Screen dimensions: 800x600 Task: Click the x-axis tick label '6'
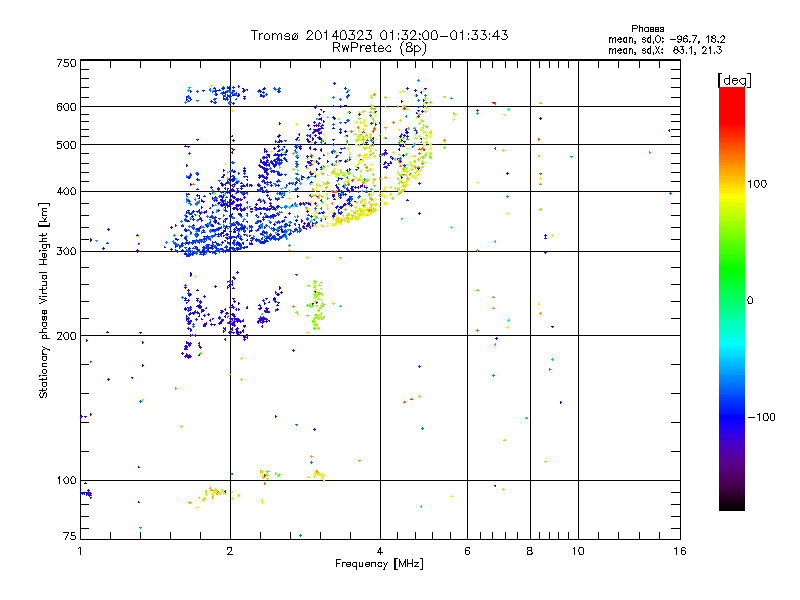click(x=467, y=551)
